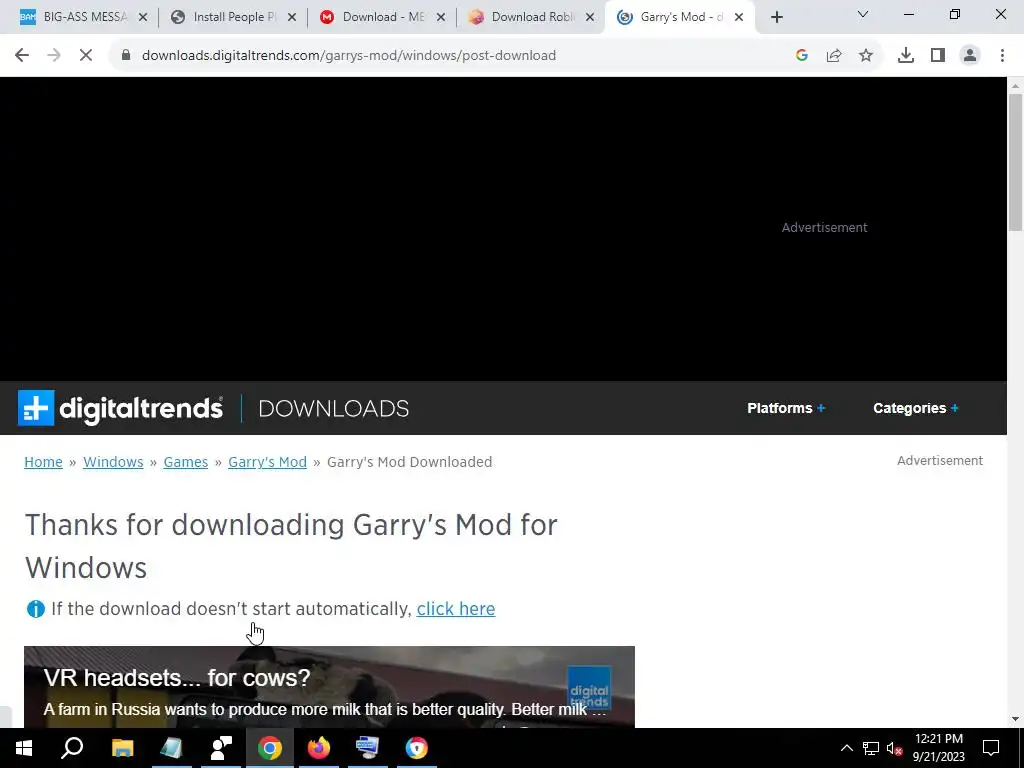This screenshot has width=1024, height=768.
Task: Show hidden system tray icons
Action: (x=846, y=748)
